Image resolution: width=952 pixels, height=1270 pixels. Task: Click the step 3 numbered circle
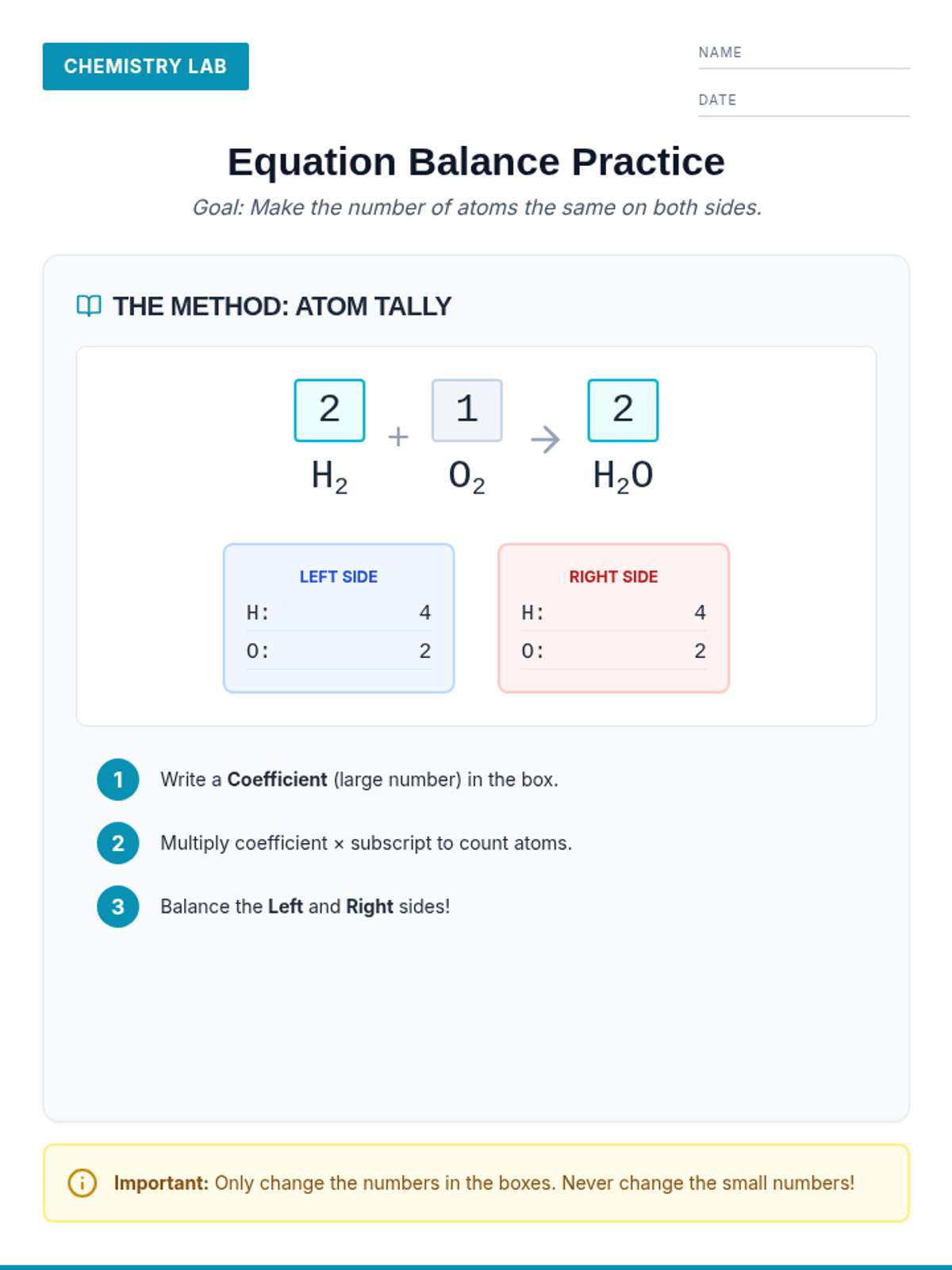coord(118,906)
